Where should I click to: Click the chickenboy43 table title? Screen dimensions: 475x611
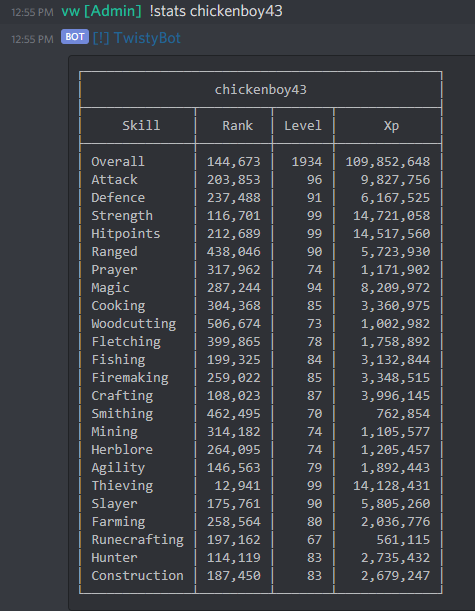261,90
